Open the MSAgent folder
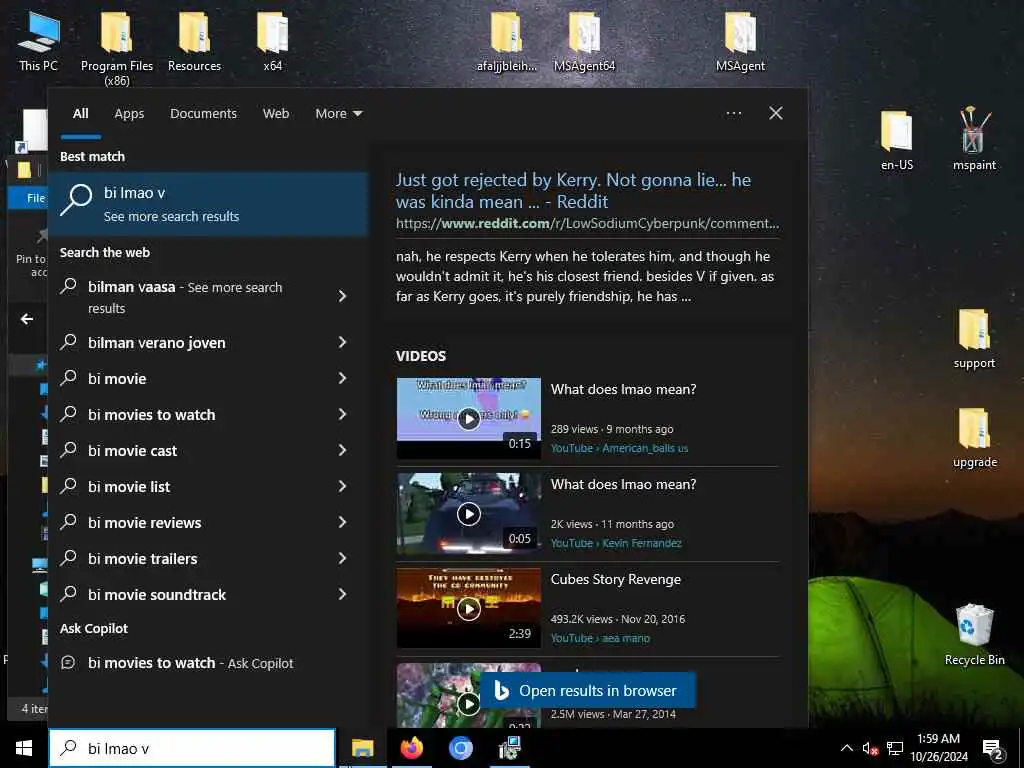The height and width of the screenshot is (768, 1024). (740, 40)
